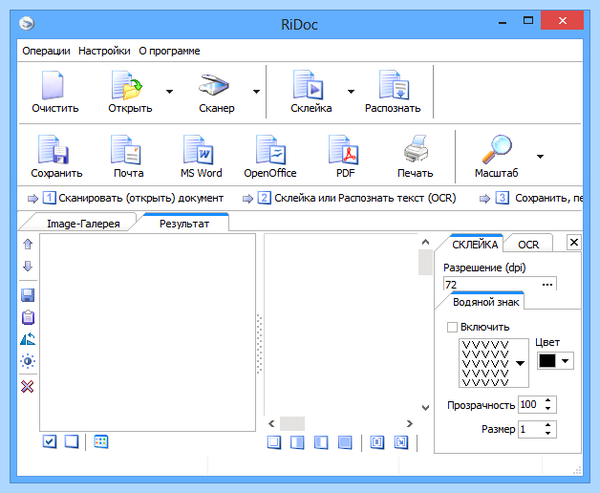Select the СКЛЕЙКА tab
Viewport: 600px width, 493px height.
point(475,244)
